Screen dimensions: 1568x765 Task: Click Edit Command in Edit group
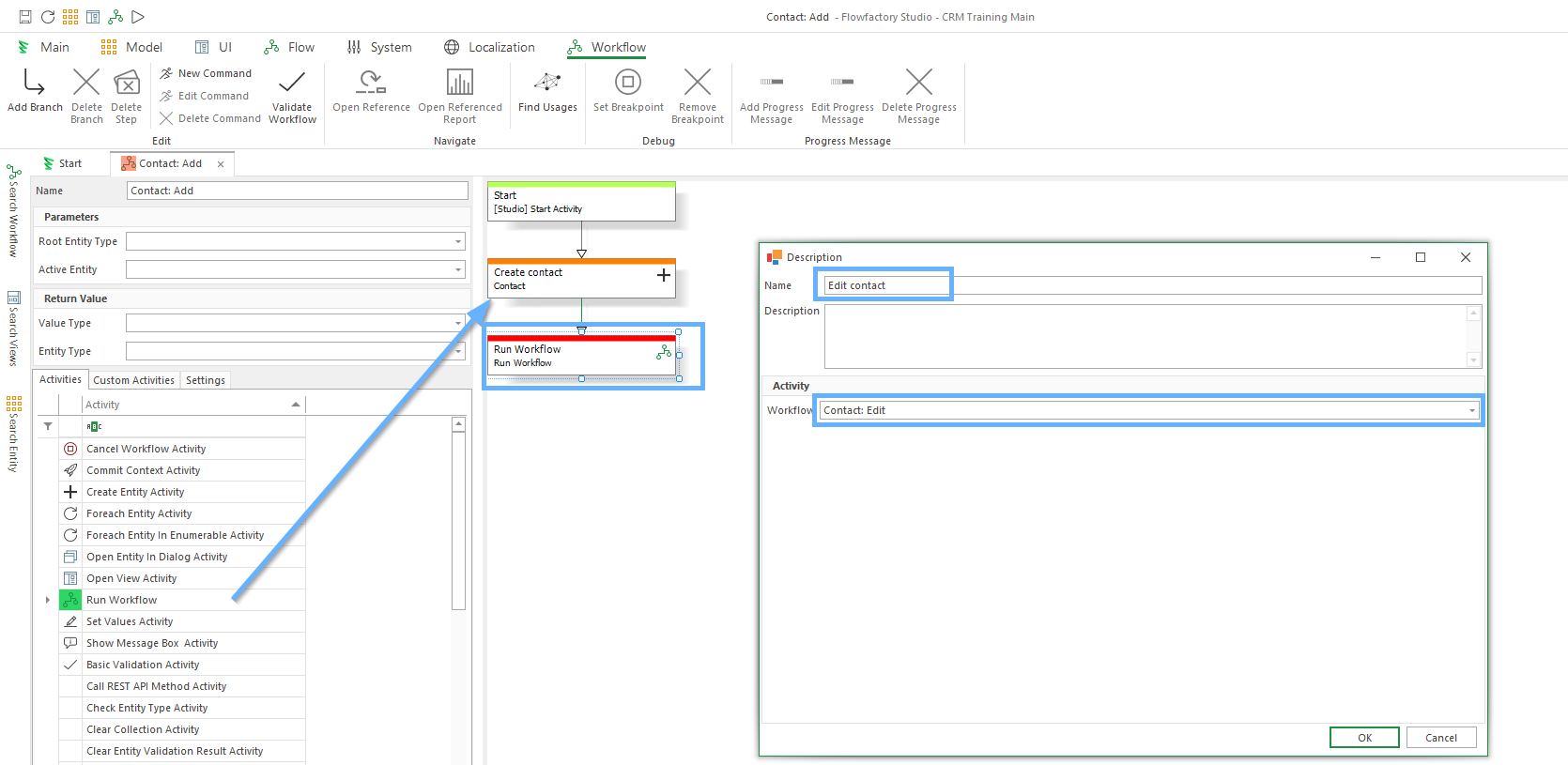[205, 96]
